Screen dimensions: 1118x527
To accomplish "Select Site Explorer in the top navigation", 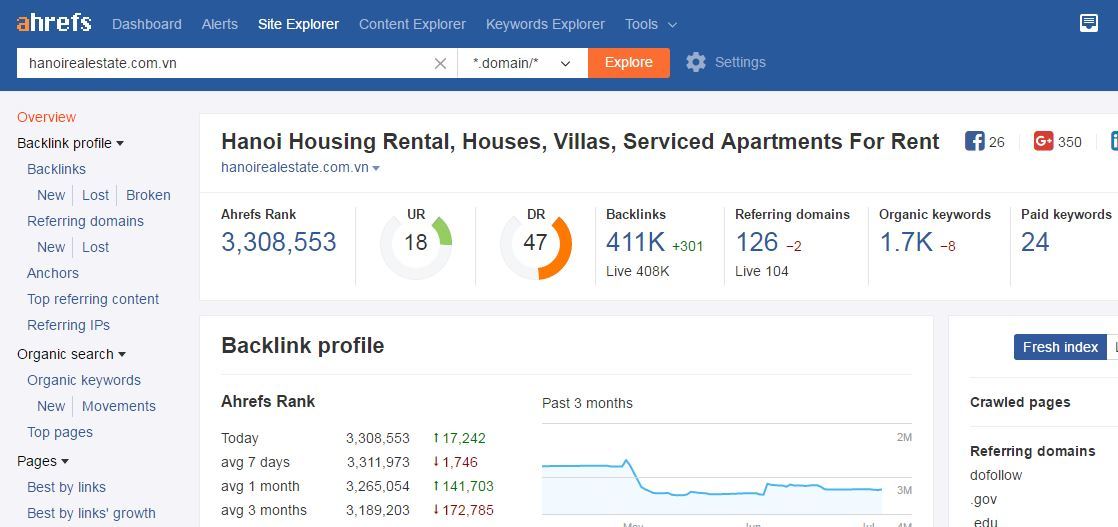I will 298,24.
